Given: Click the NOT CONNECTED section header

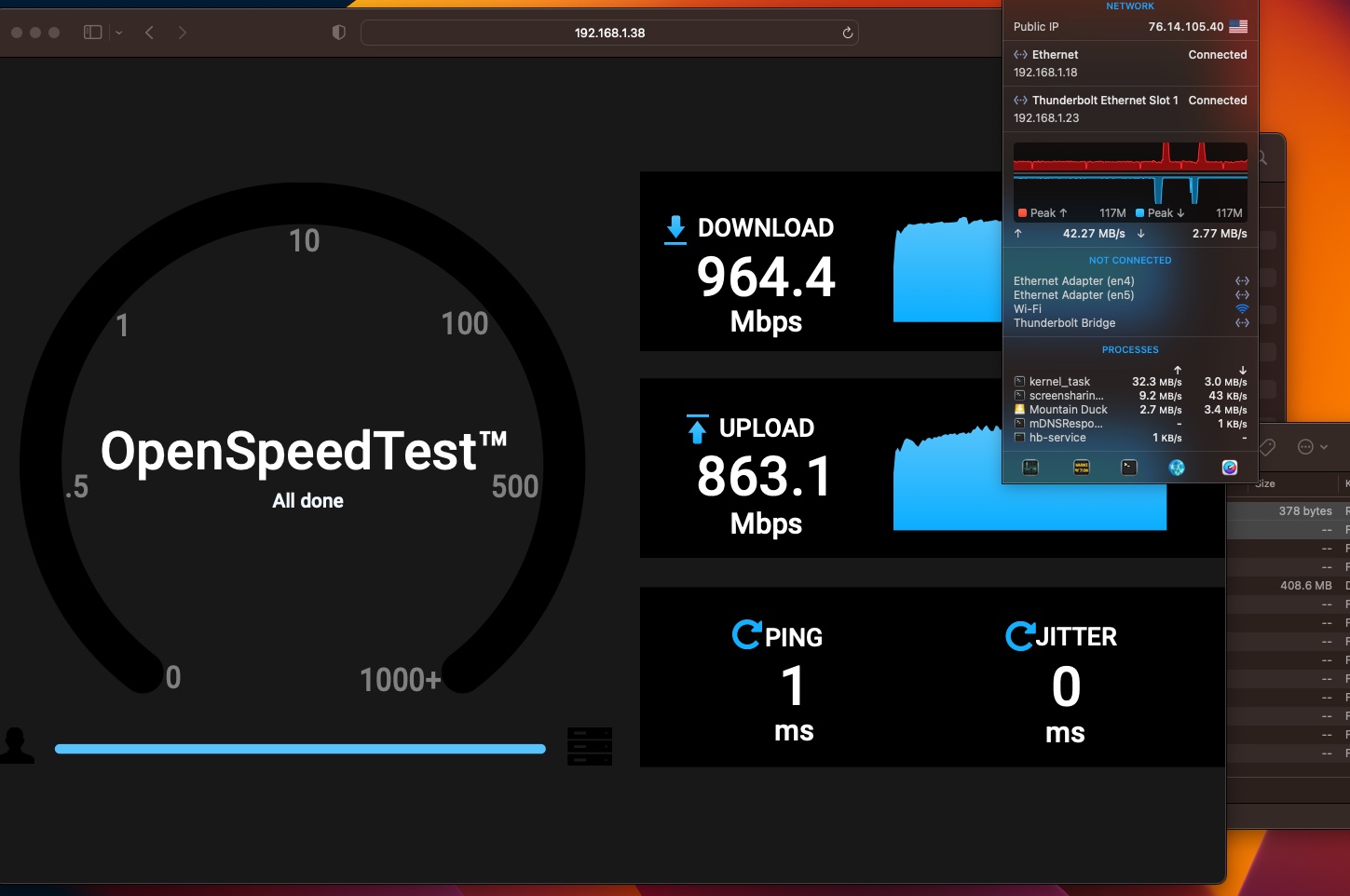Looking at the screenshot, I should coord(1130,261).
